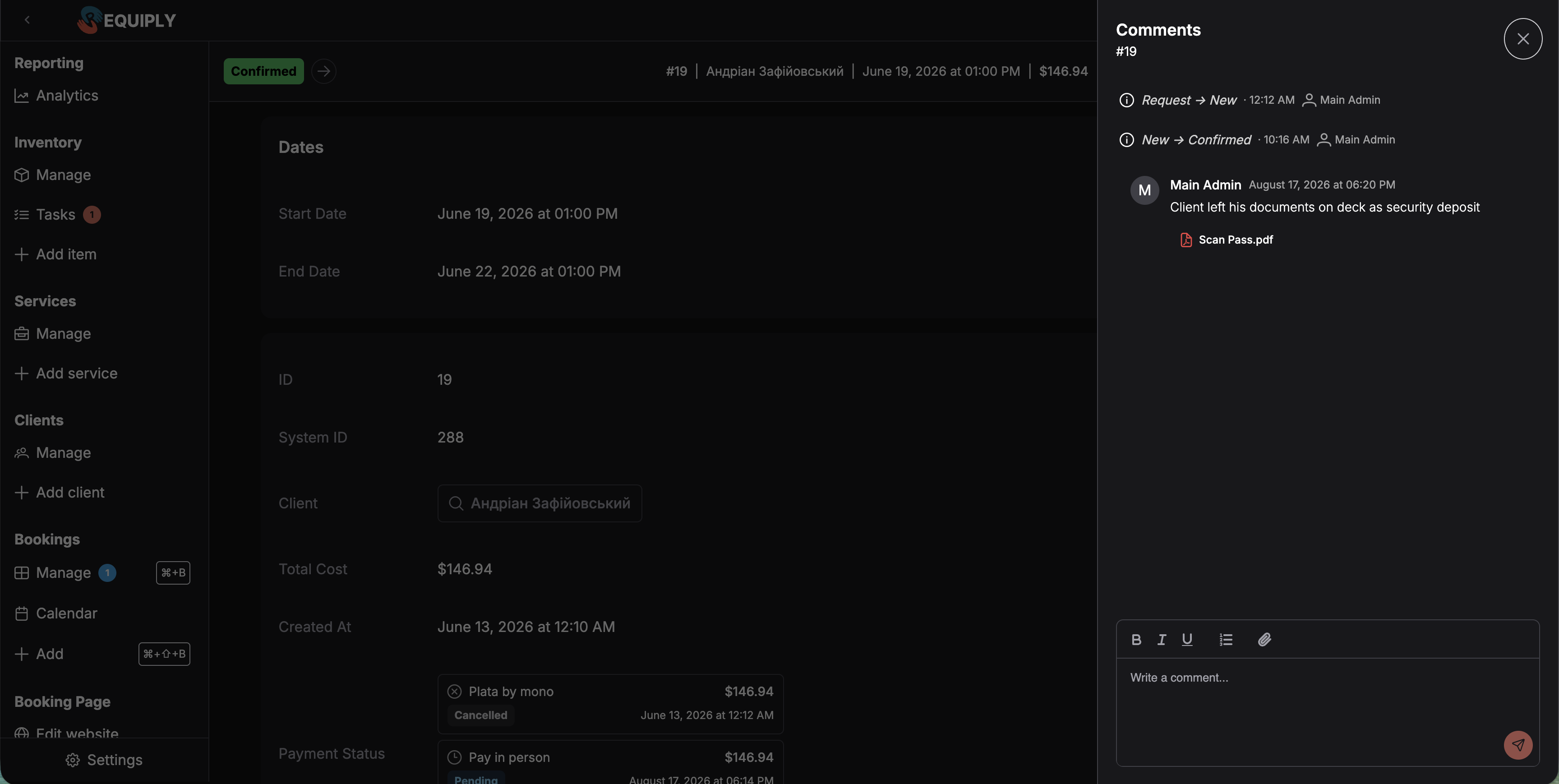
Task: Click the Confirmed status badge
Action: coord(263,71)
